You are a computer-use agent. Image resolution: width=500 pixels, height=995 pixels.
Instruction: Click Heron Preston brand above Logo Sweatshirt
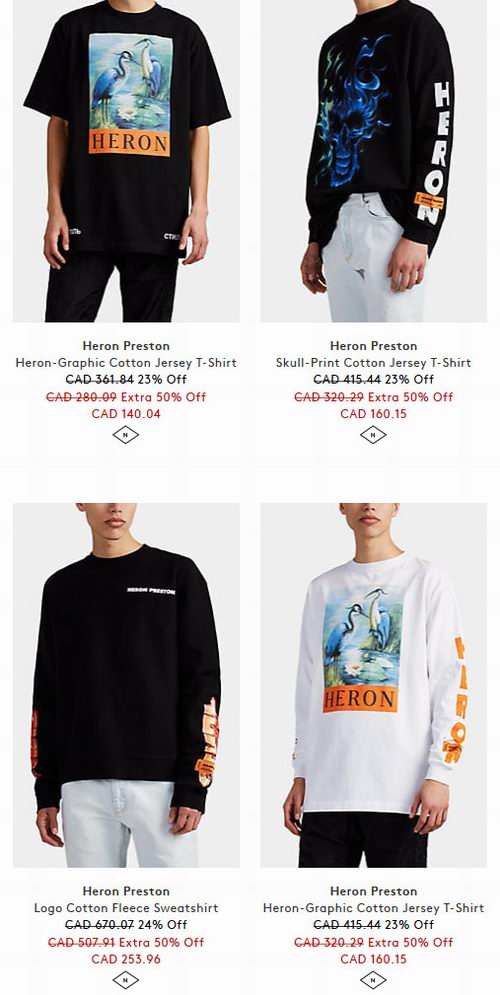tap(126, 891)
